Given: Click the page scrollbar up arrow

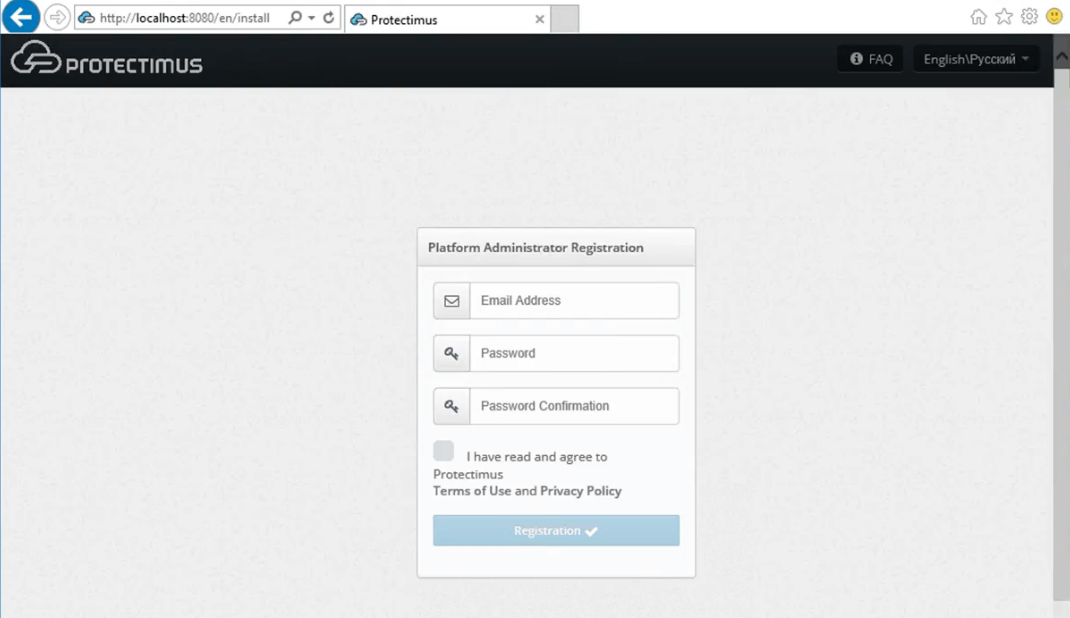Looking at the screenshot, I should point(1062,57).
